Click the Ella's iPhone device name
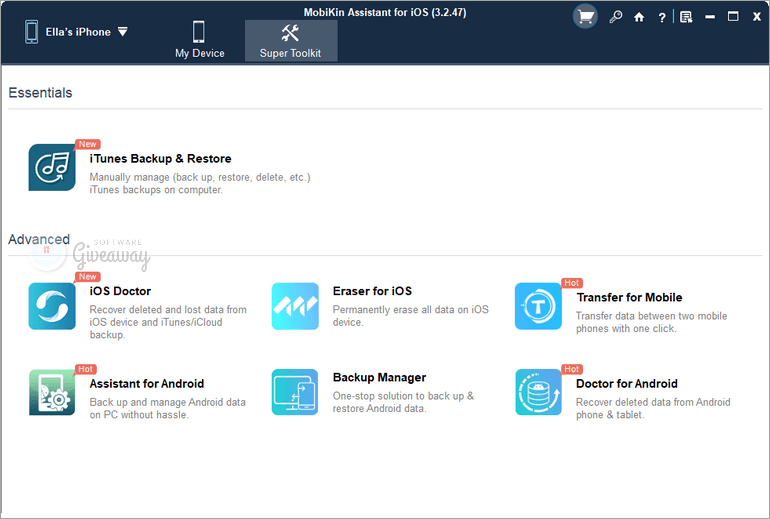 coord(78,32)
